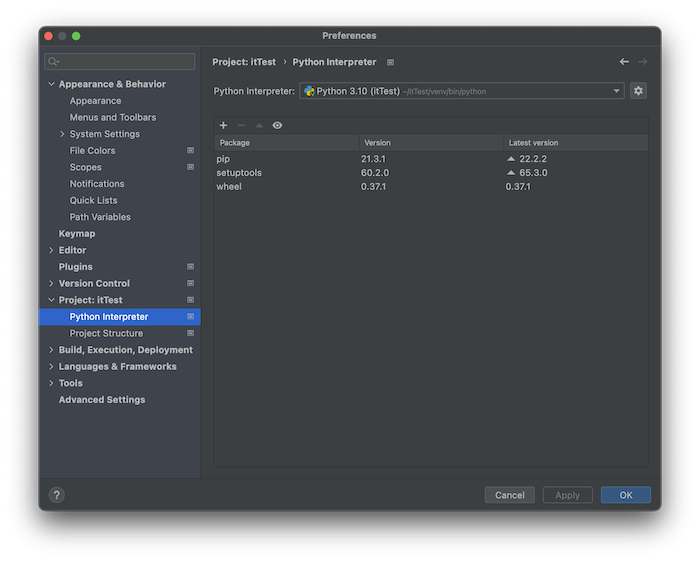Click project-level icon beside Project Structure
Screen dimensions: 700x562
[x=190, y=333]
